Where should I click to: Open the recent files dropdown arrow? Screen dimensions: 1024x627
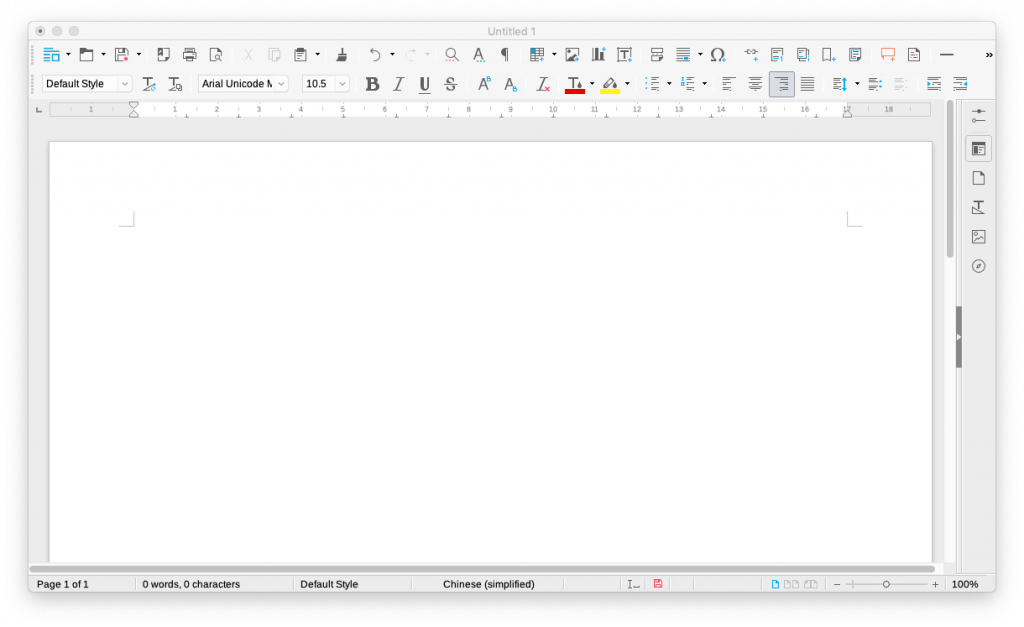point(103,55)
